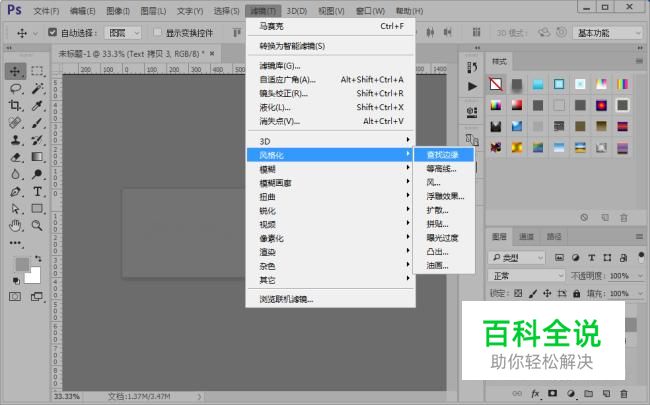Apply the no-style swatch with red slash
650x405 pixels.
496,84
